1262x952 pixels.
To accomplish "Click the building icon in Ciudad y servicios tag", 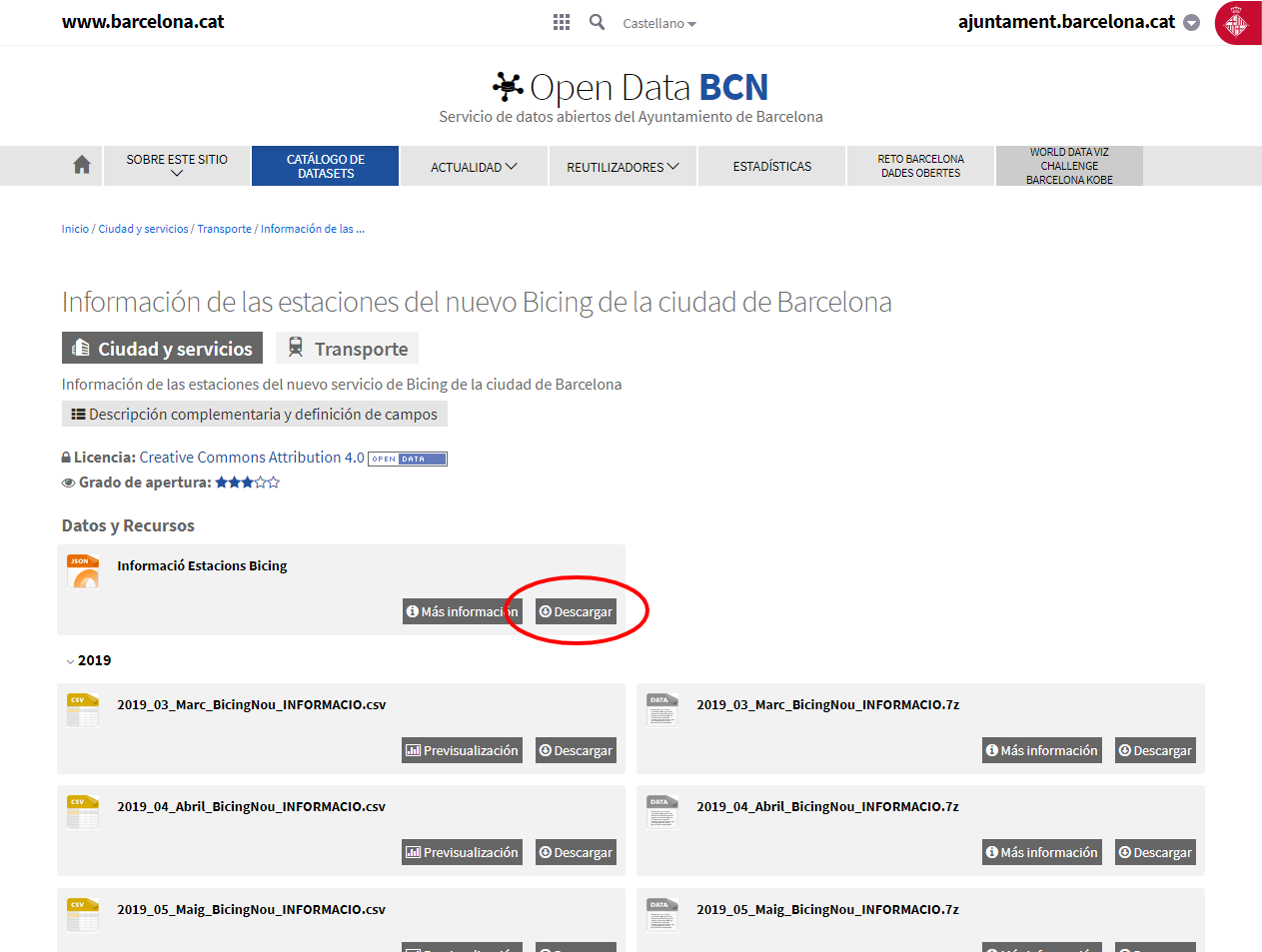I will coord(82,348).
